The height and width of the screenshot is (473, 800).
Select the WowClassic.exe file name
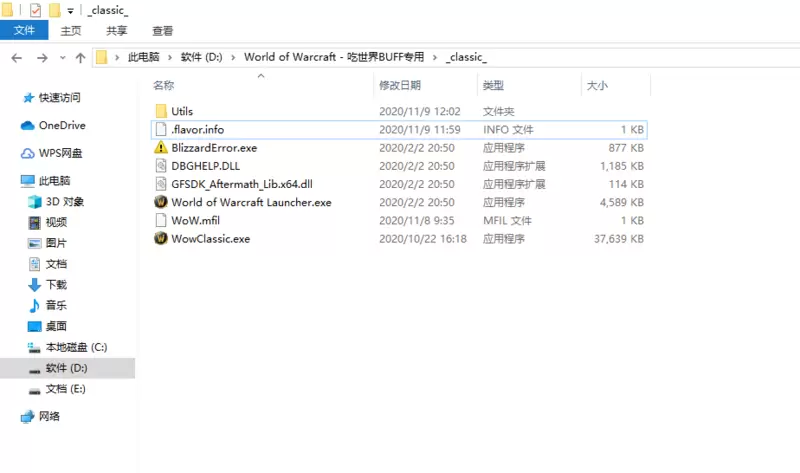(211, 238)
